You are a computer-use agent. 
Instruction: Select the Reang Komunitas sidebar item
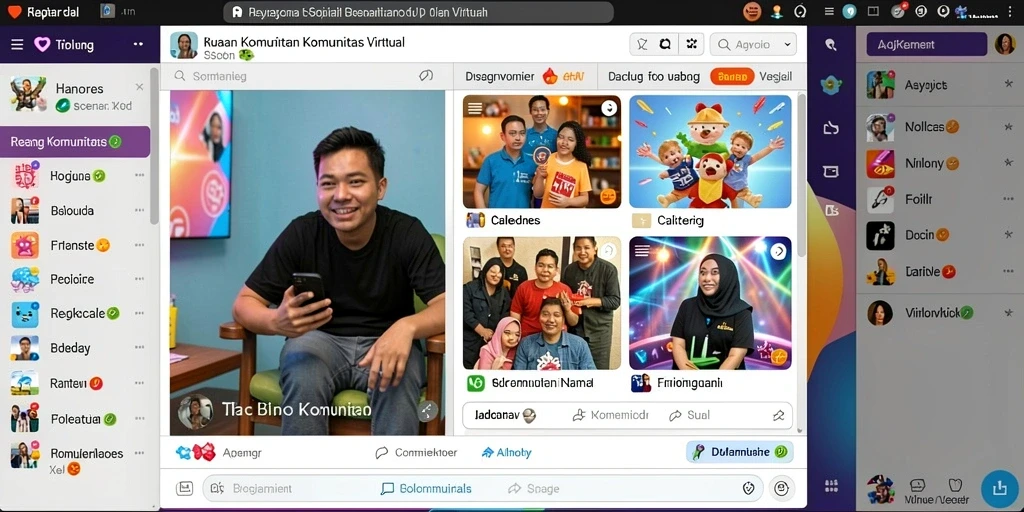(75, 142)
